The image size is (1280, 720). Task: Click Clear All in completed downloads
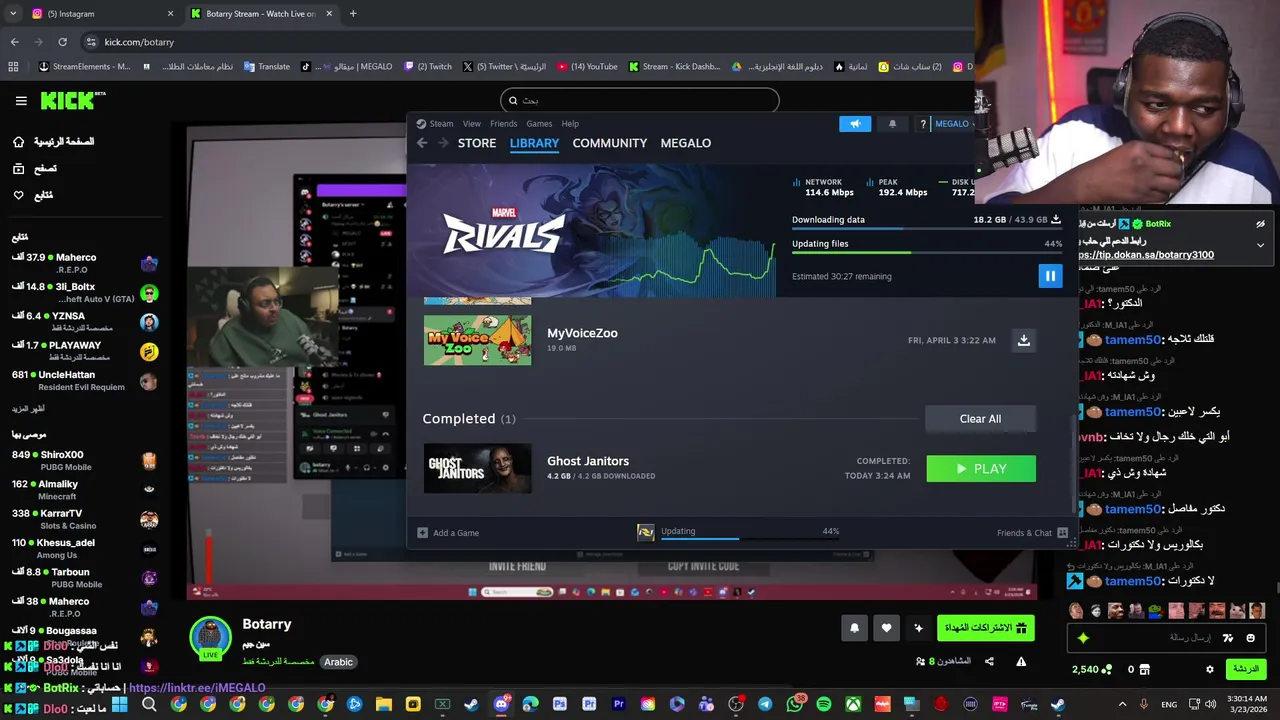coord(980,419)
